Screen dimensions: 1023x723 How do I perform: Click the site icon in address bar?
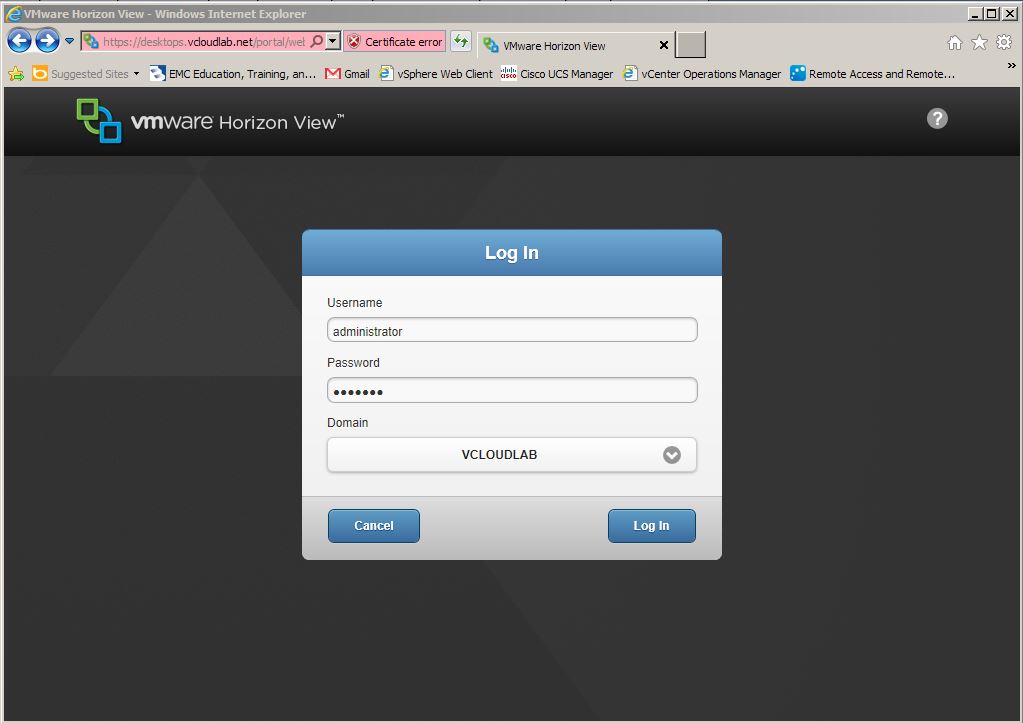91,42
